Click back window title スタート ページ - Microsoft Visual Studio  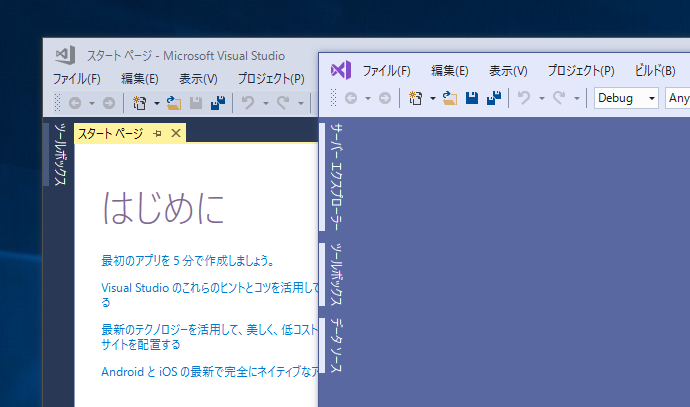(x=186, y=56)
